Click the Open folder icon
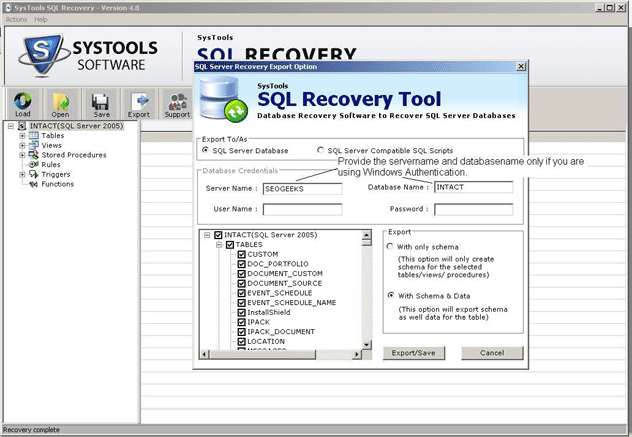632x437 pixels. [x=61, y=100]
